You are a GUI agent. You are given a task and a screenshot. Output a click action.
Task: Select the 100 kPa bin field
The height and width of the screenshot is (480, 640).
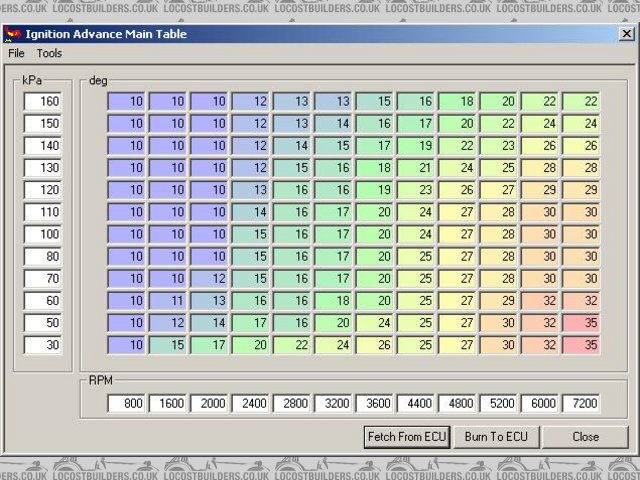pyautogui.click(x=43, y=234)
